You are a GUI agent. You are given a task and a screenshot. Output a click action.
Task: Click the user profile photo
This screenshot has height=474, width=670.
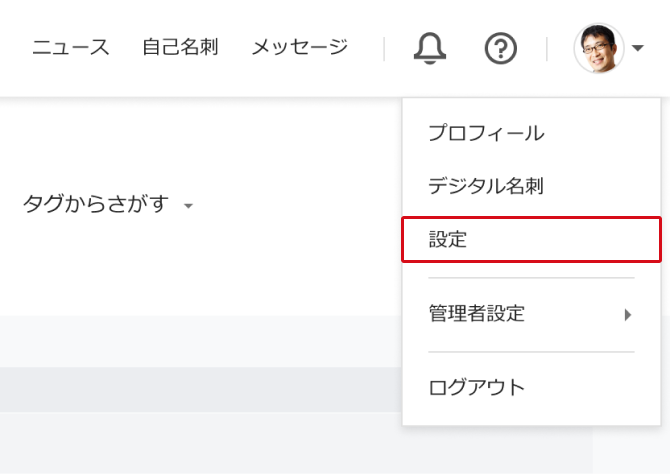[598, 48]
